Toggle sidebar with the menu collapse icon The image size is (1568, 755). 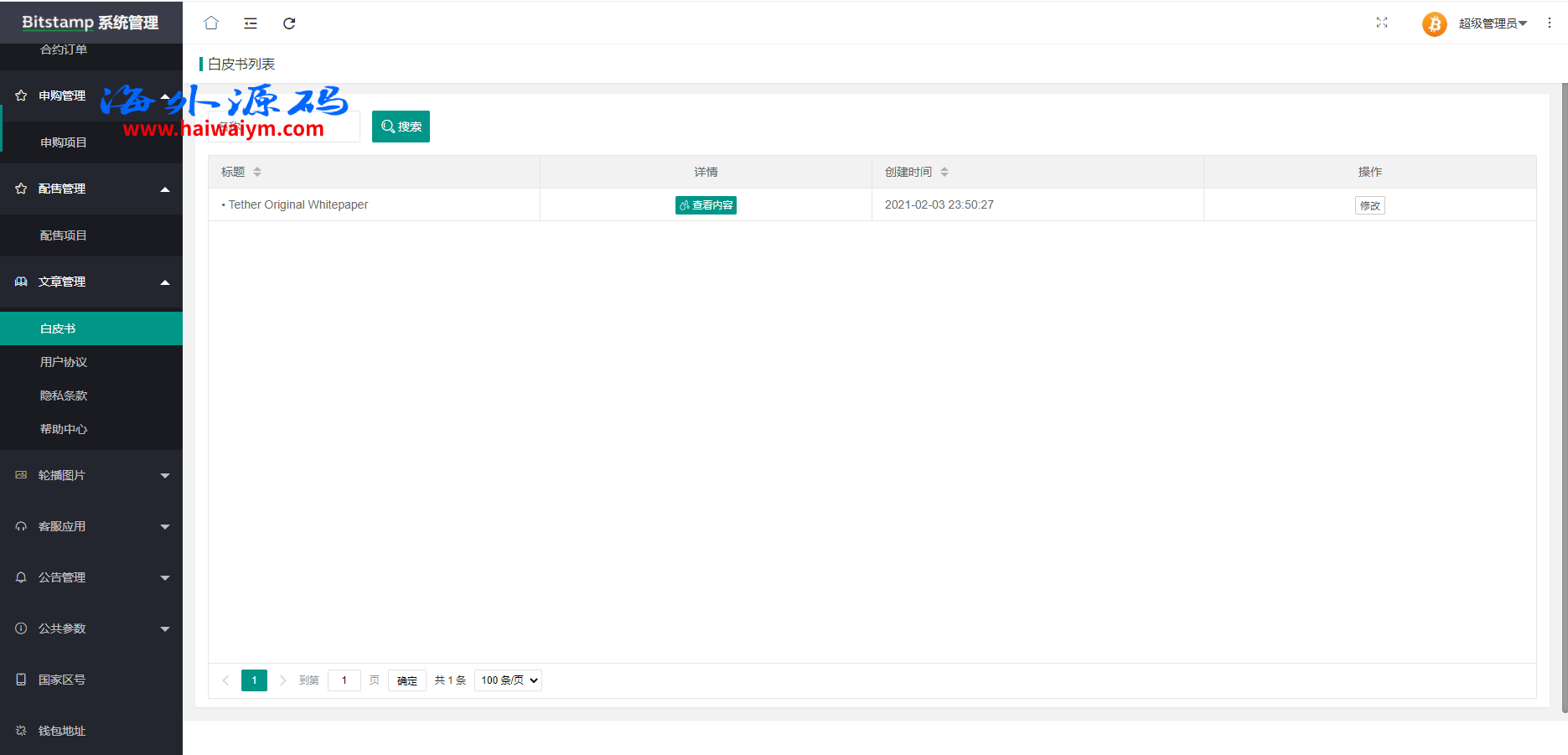(x=251, y=23)
